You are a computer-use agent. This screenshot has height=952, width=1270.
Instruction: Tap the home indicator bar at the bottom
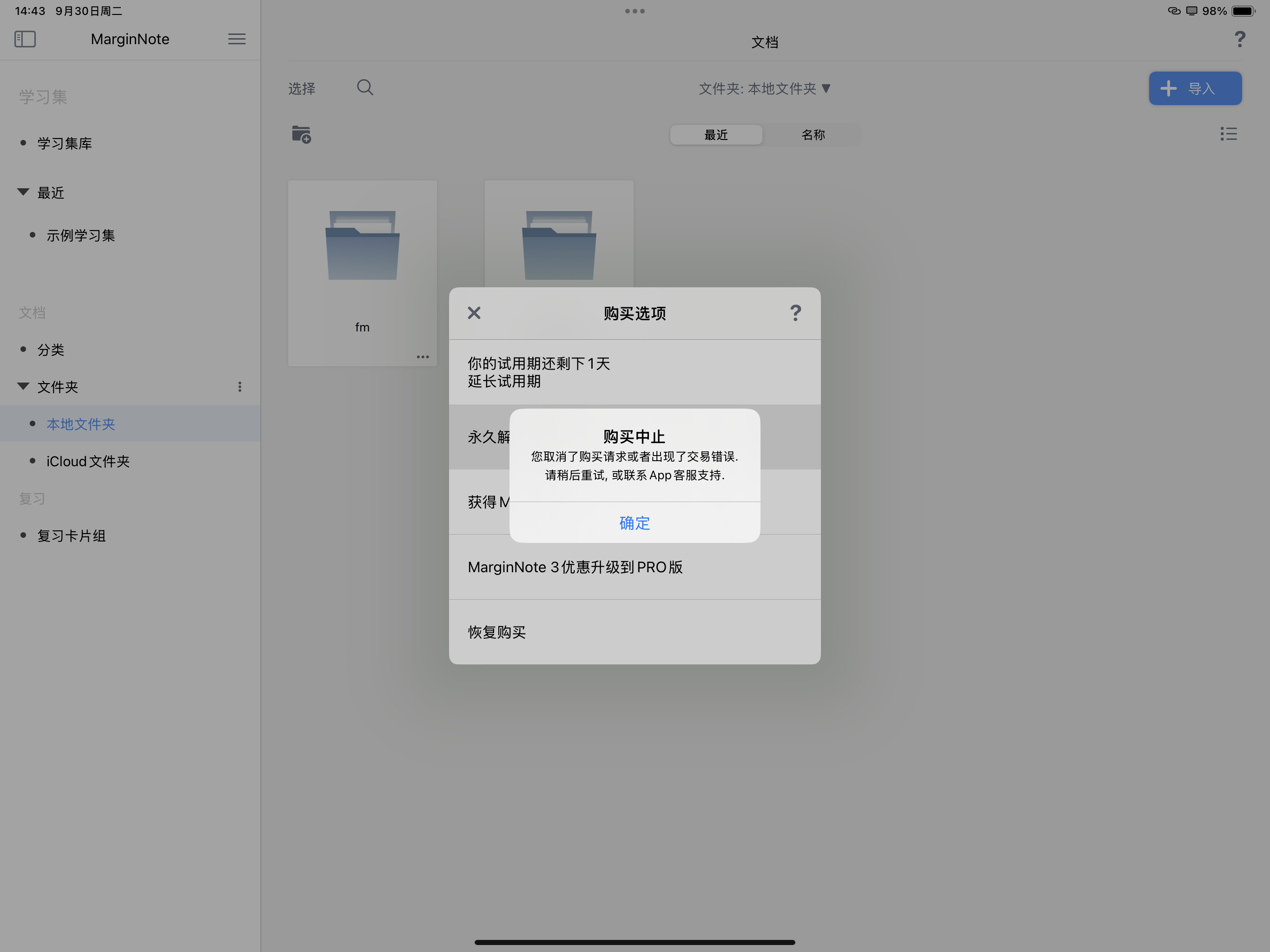(x=635, y=942)
